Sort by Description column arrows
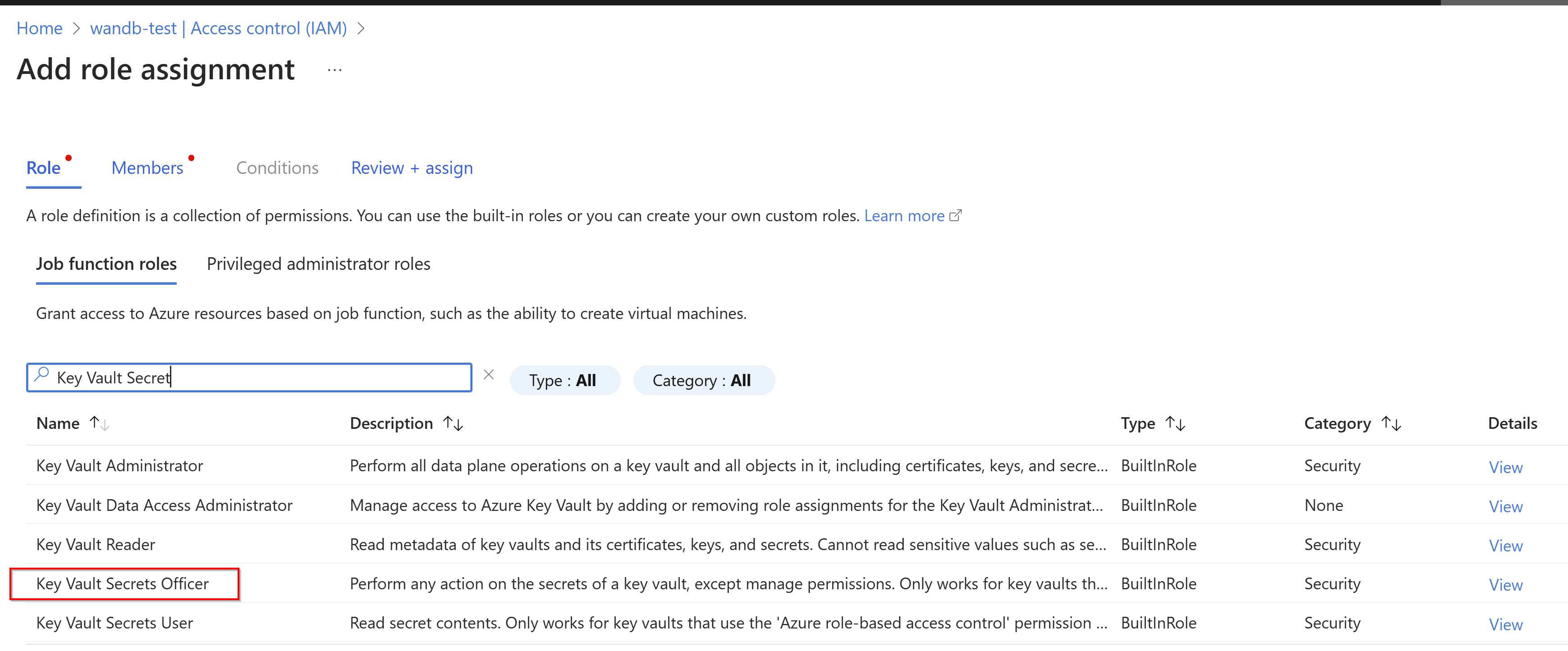Image resolution: width=1568 pixels, height=651 pixels. (453, 423)
